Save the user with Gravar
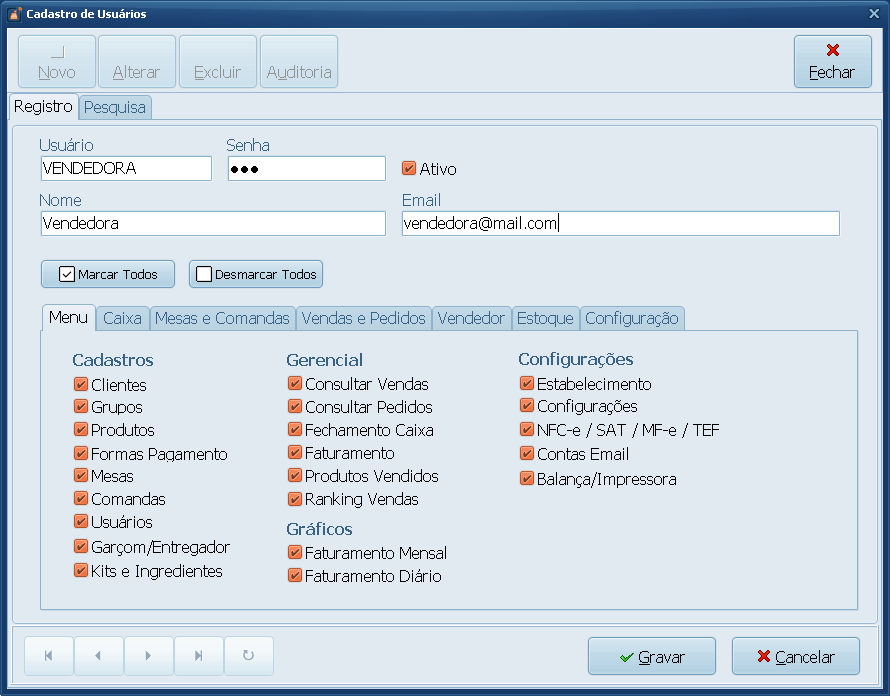This screenshot has width=890, height=696. (x=651, y=657)
